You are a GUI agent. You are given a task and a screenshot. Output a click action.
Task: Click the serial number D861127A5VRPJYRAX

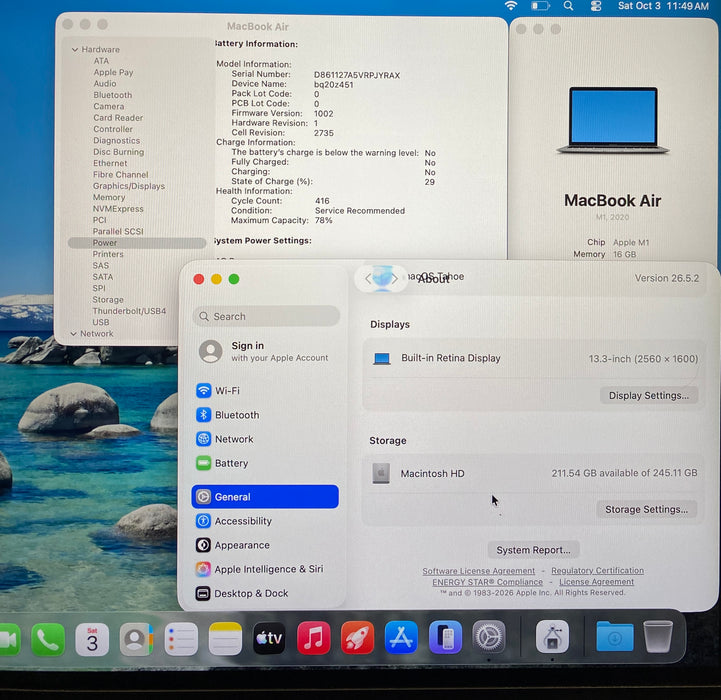click(x=357, y=75)
